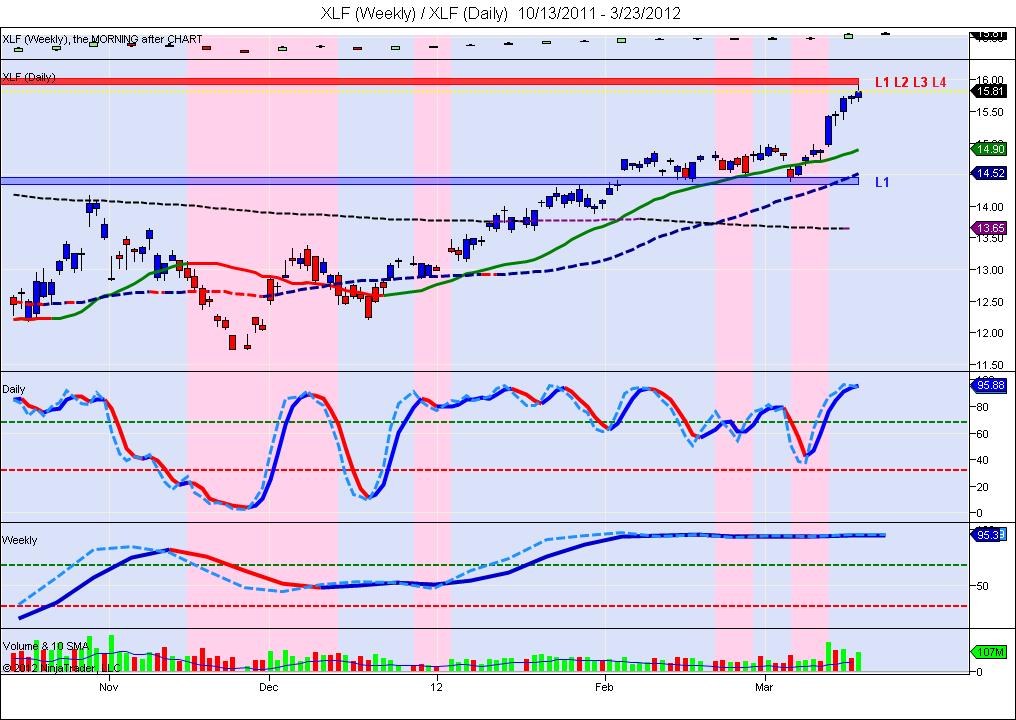Click the 'Feb' date axis label
1016x720 pixels.
[x=605, y=687]
